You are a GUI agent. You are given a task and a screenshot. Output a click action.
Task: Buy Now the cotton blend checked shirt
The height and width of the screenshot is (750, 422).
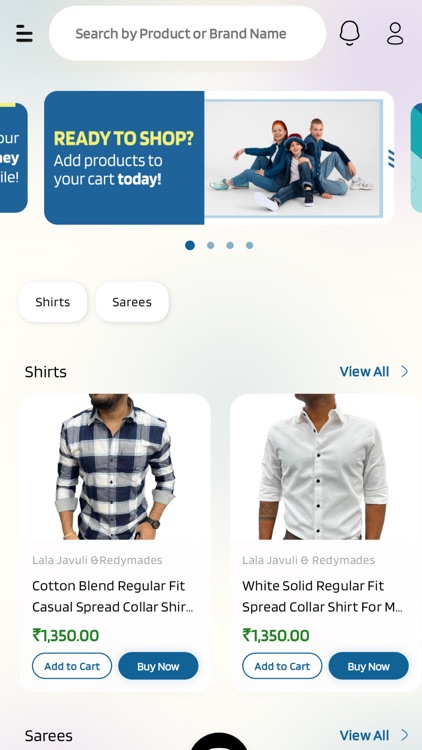[158, 666]
